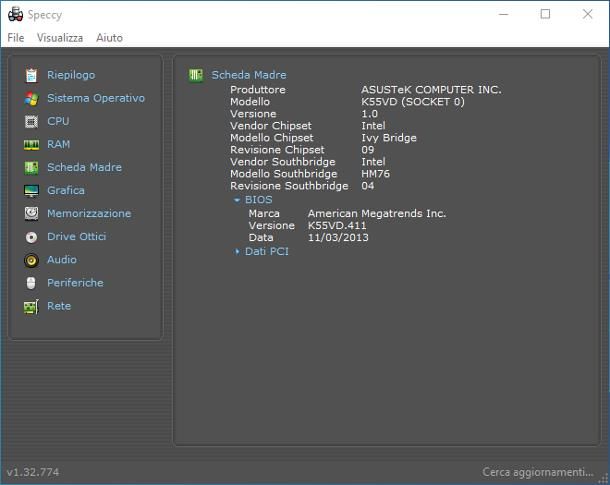Open the Visualizza menu
This screenshot has width=610, height=485.
click(60, 38)
